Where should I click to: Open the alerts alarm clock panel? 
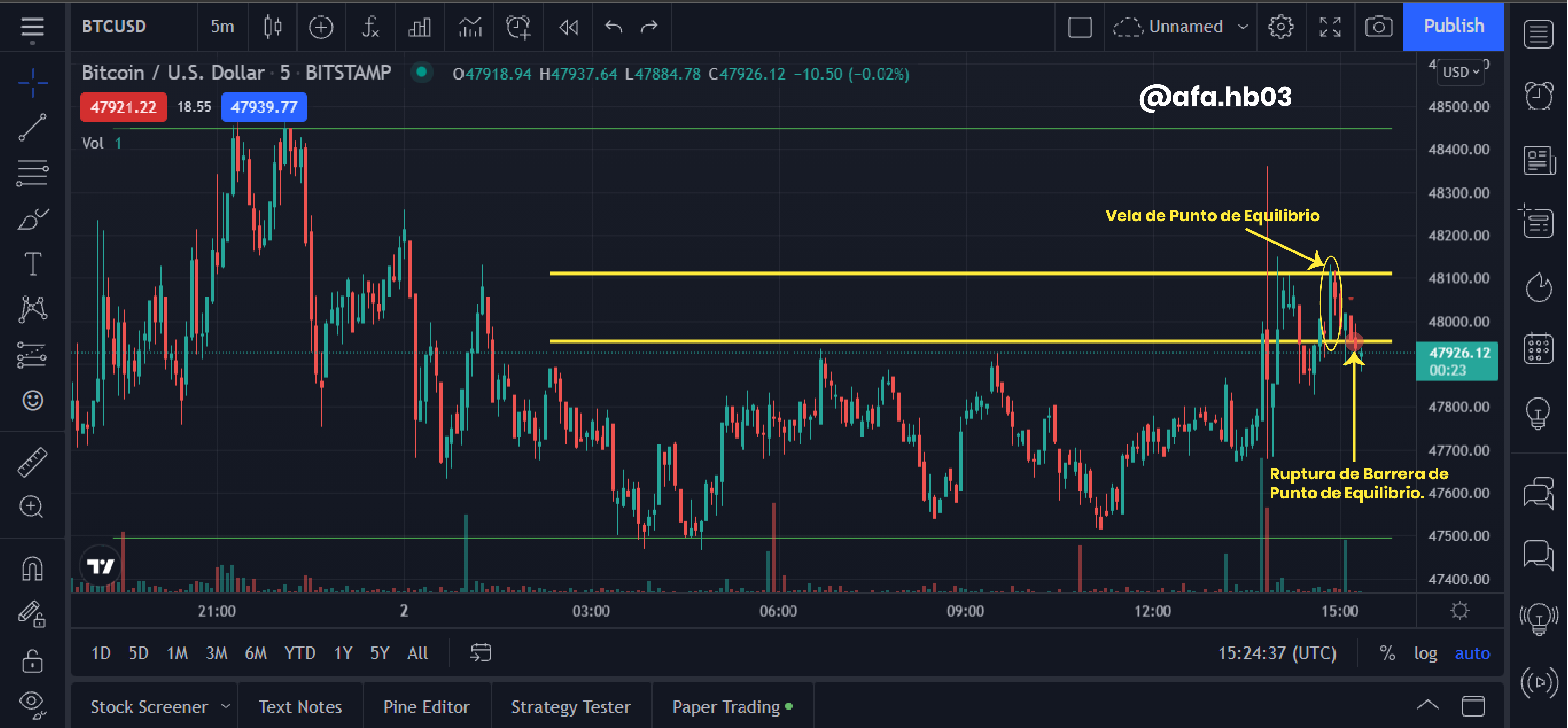pos(1538,96)
